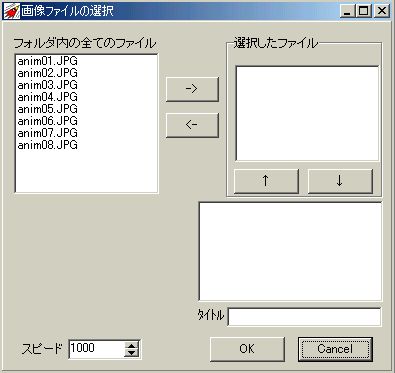Select anim07.JPG in the folder file list

click(47, 133)
